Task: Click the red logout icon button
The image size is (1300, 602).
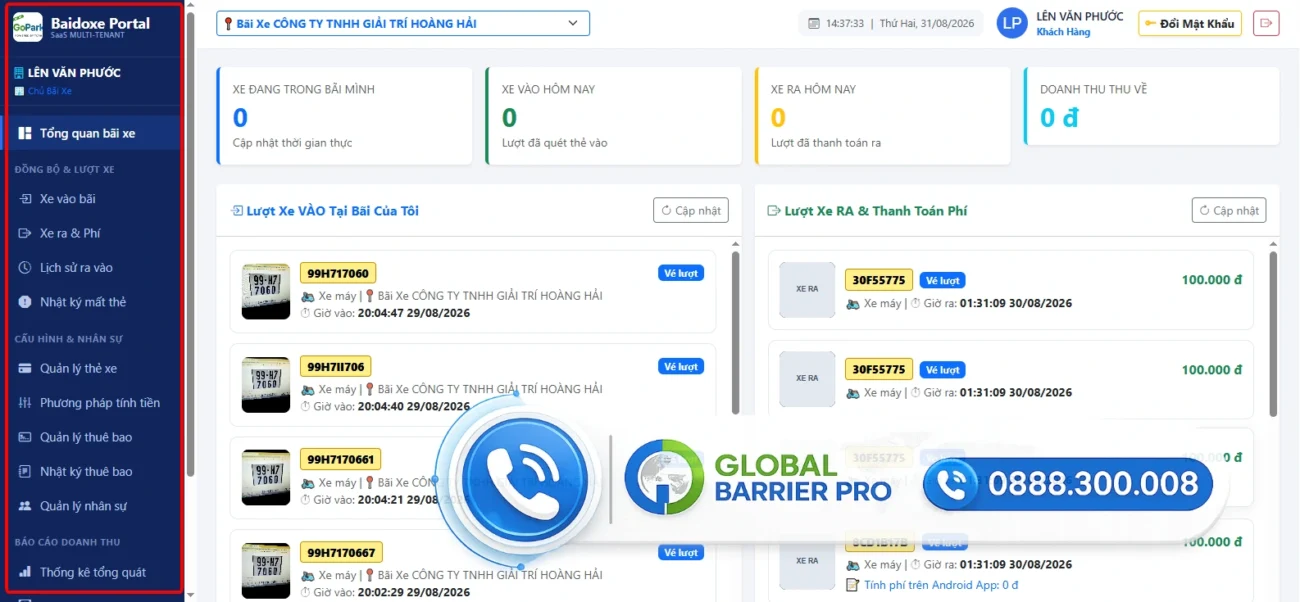Action: pyautogui.click(x=1266, y=23)
